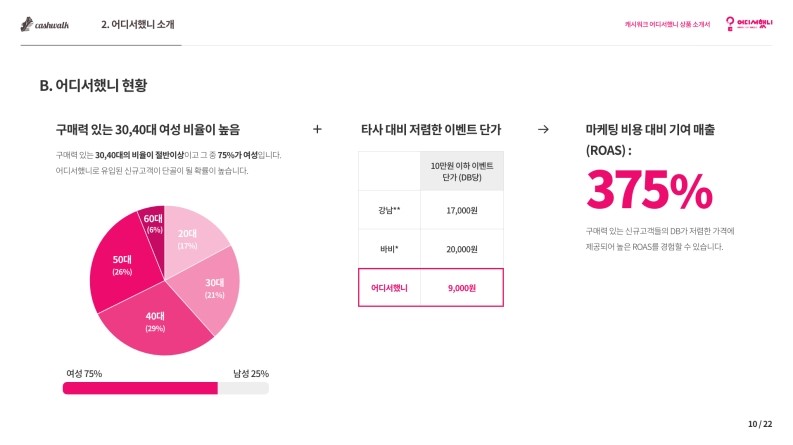Click the gray 남성 25% bar segment
The image size is (793, 445).
[243, 388]
